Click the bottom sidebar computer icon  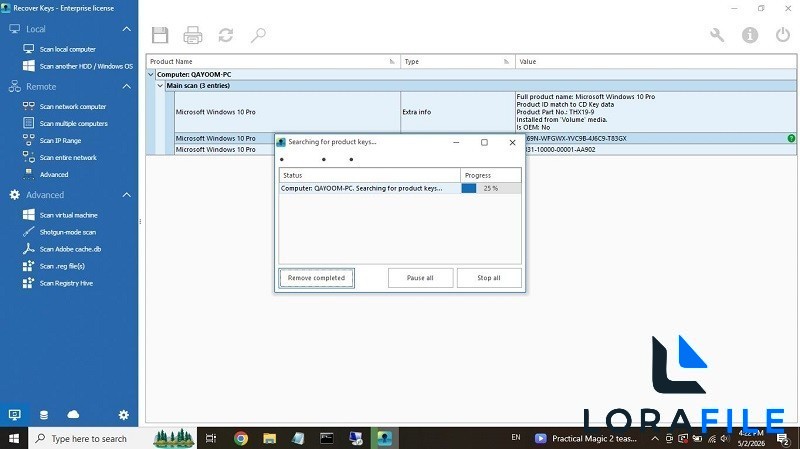[x=15, y=415]
